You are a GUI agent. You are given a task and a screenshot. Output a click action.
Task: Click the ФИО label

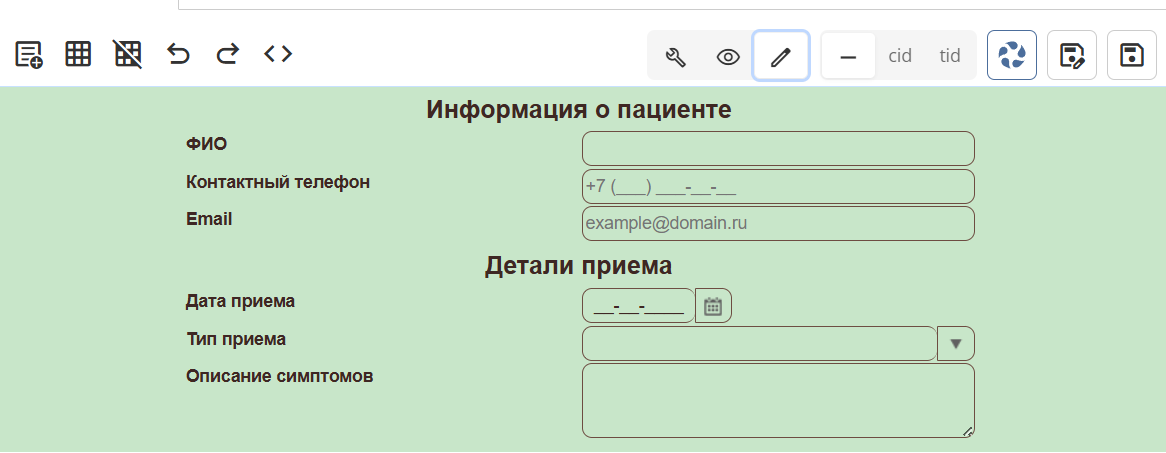pyautogui.click(x=207, y=144)
